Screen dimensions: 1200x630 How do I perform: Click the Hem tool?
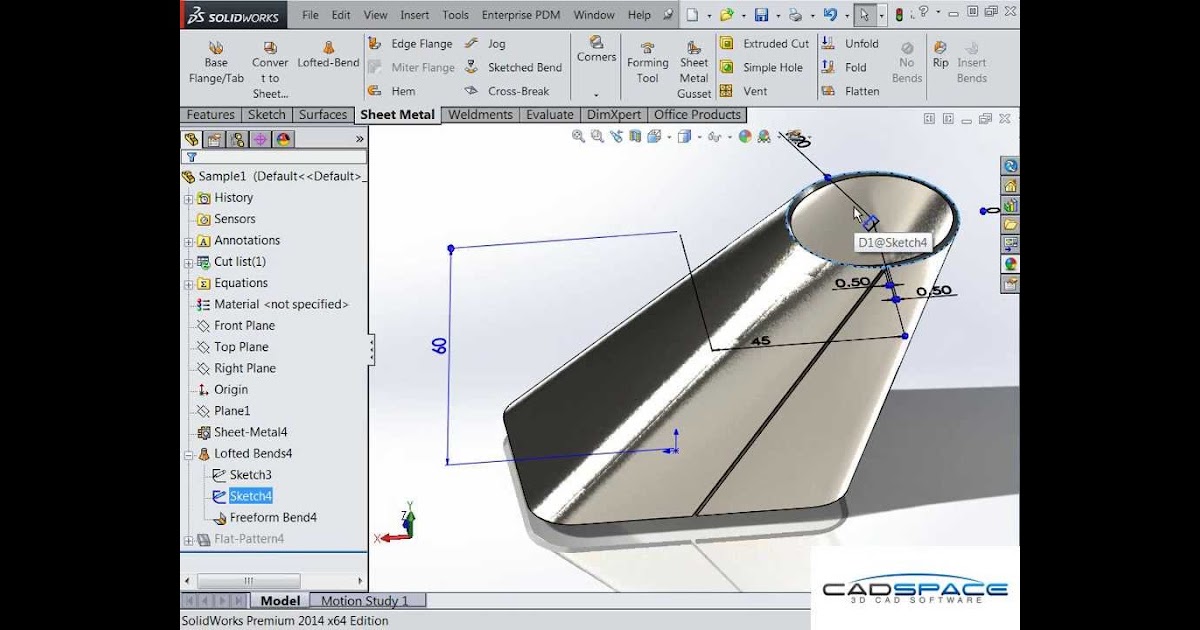(x=391, y=91)
